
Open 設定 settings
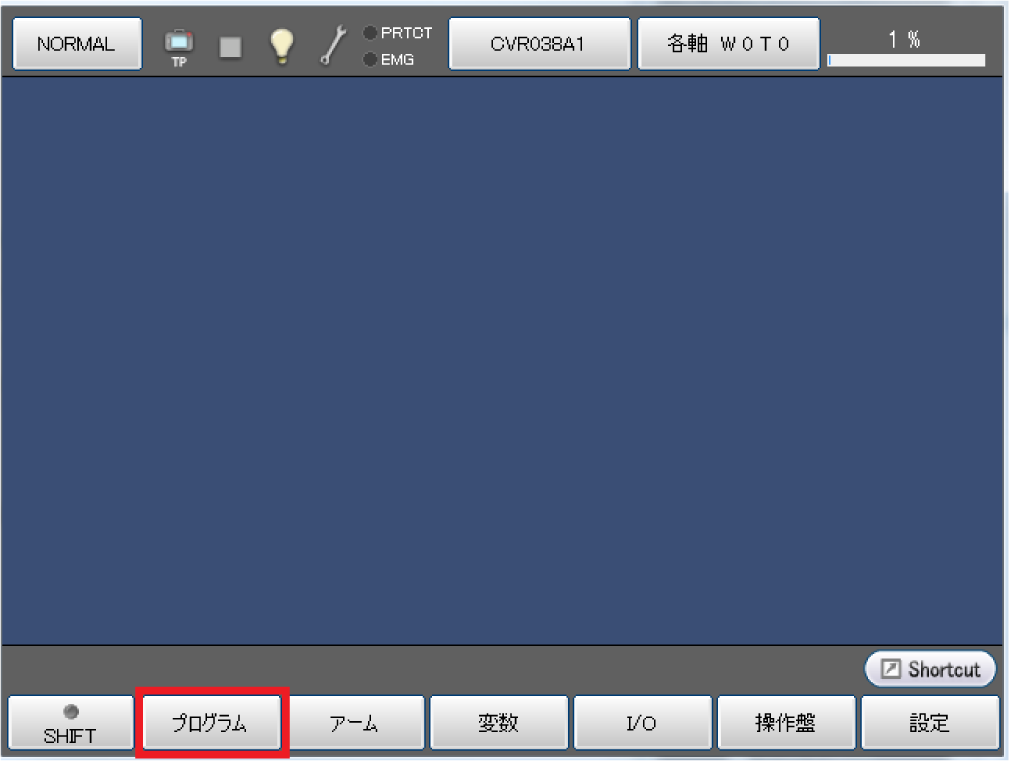tap(930, 722)
